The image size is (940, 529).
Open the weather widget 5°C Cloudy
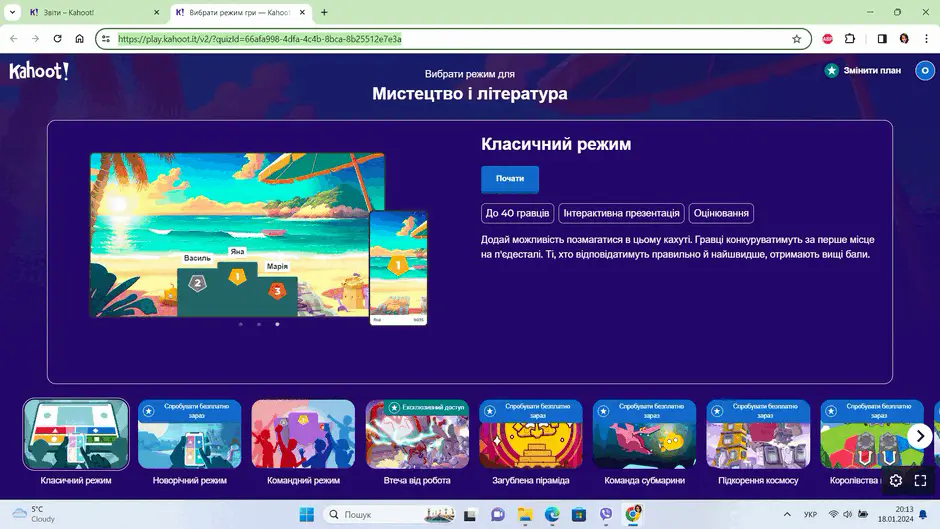coord(35,514)
